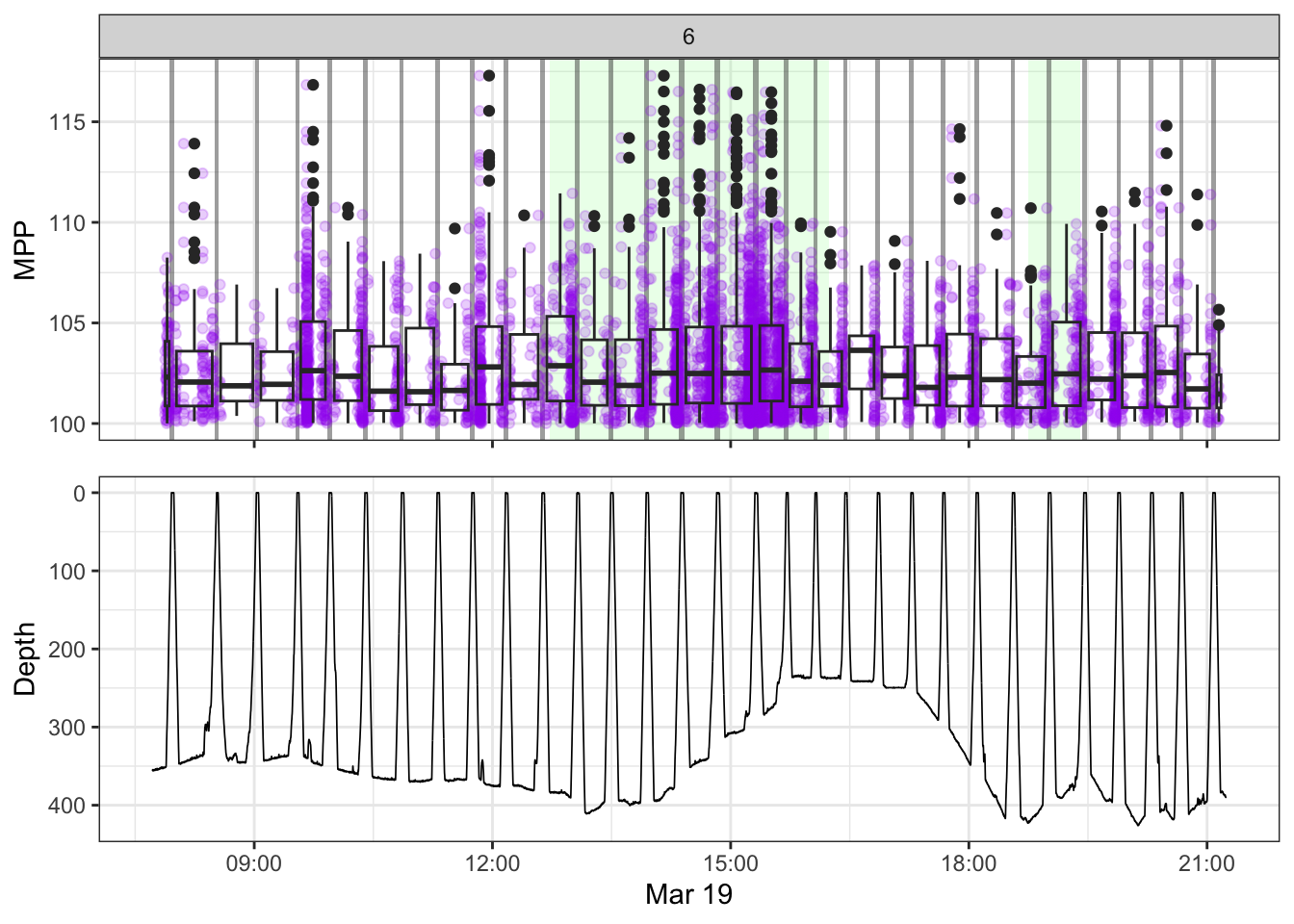Click the facet strip header labeled 6
The image size is (1294, 924).
688,37
